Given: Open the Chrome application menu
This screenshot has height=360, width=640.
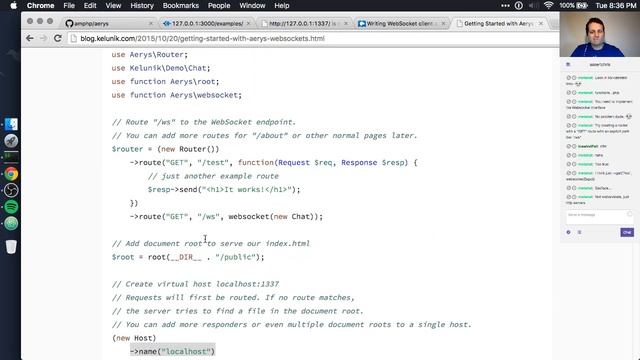Looking at the screenshot, I should coord(40,6).
